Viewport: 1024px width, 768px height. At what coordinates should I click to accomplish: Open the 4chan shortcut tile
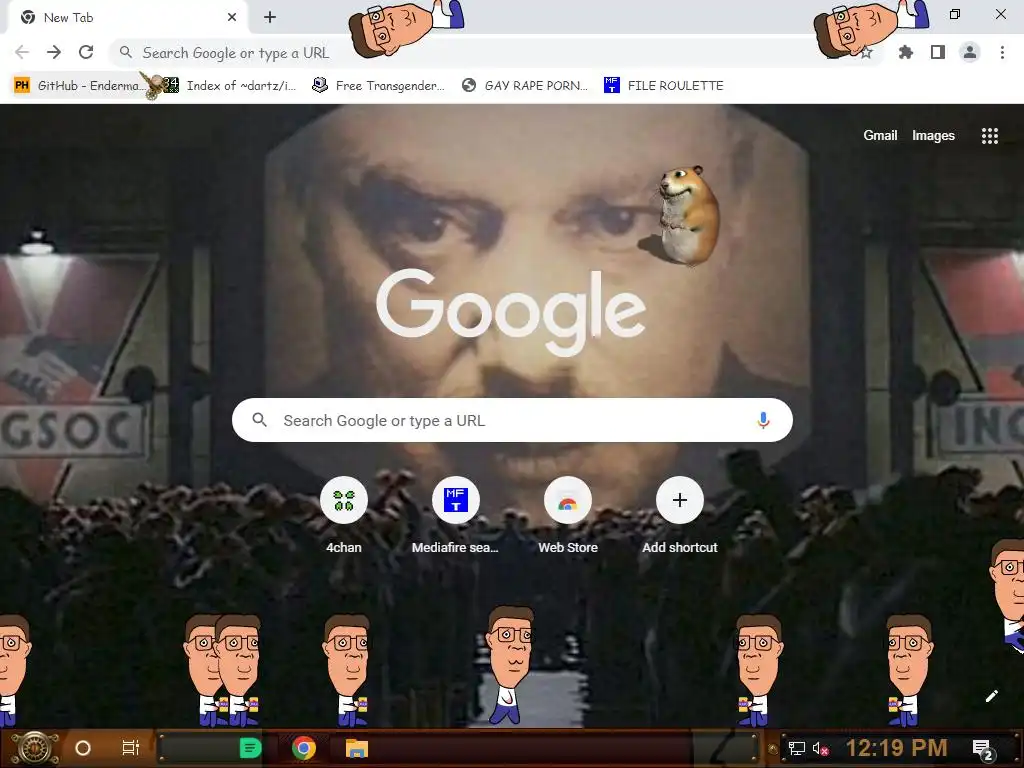click(344, 516)
